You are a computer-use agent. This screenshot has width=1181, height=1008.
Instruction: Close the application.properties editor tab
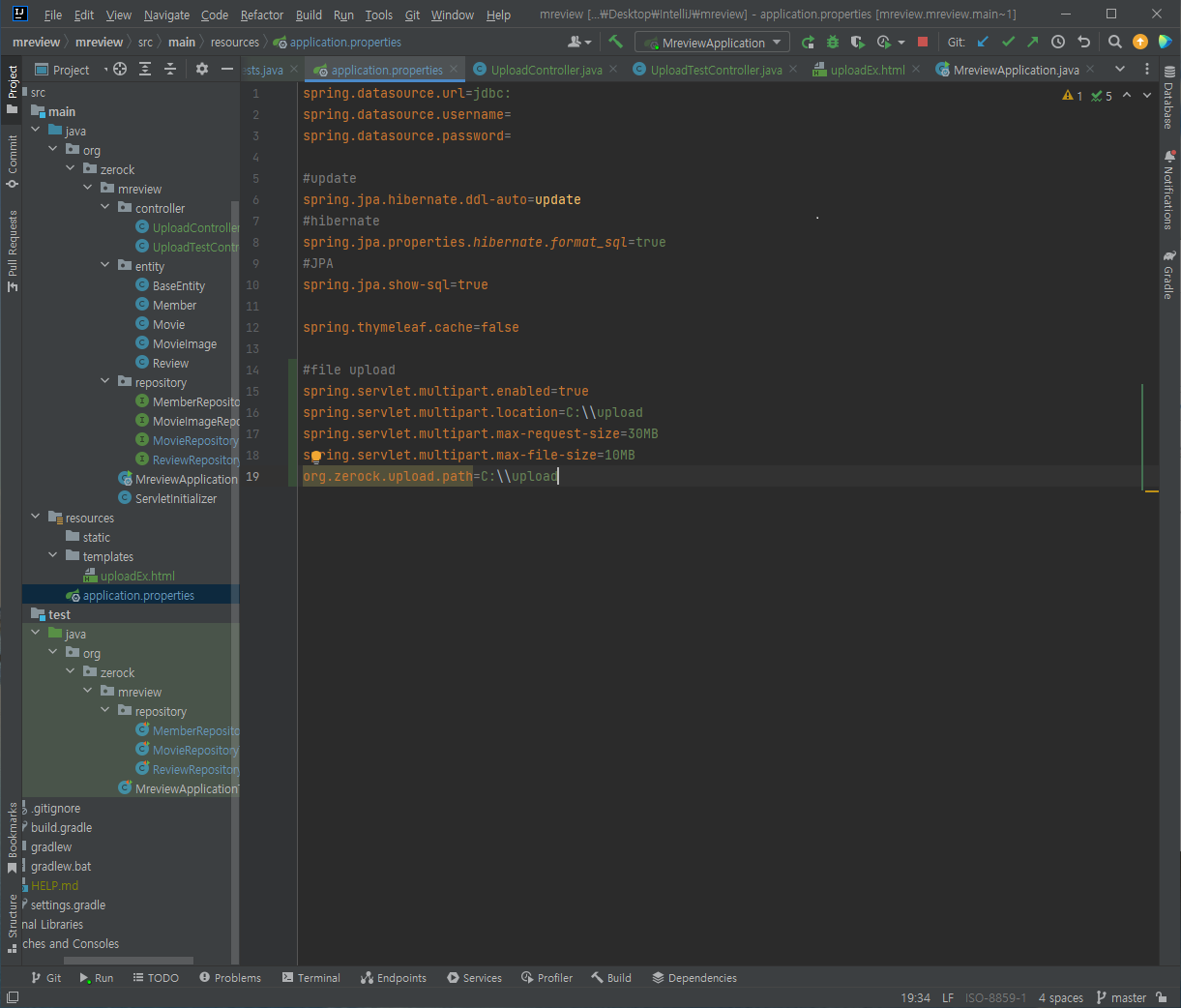[454, 69]
